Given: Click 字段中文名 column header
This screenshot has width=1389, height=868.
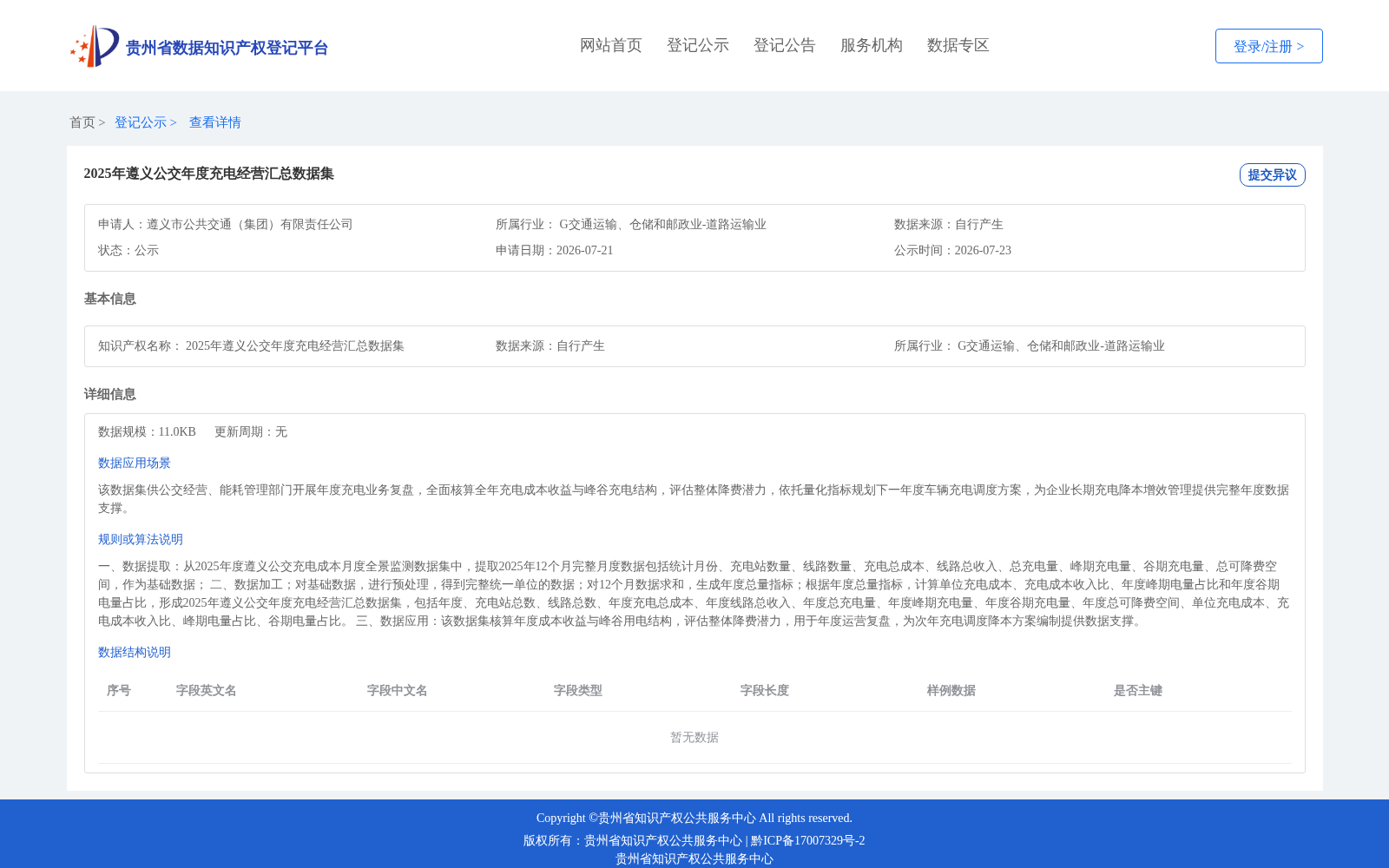Looking at the screenshot, I should (x=398, y=690).
